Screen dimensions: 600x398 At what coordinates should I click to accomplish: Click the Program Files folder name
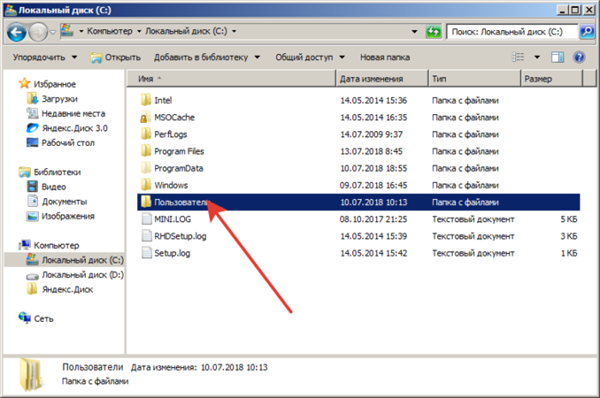tap(179, 151)
